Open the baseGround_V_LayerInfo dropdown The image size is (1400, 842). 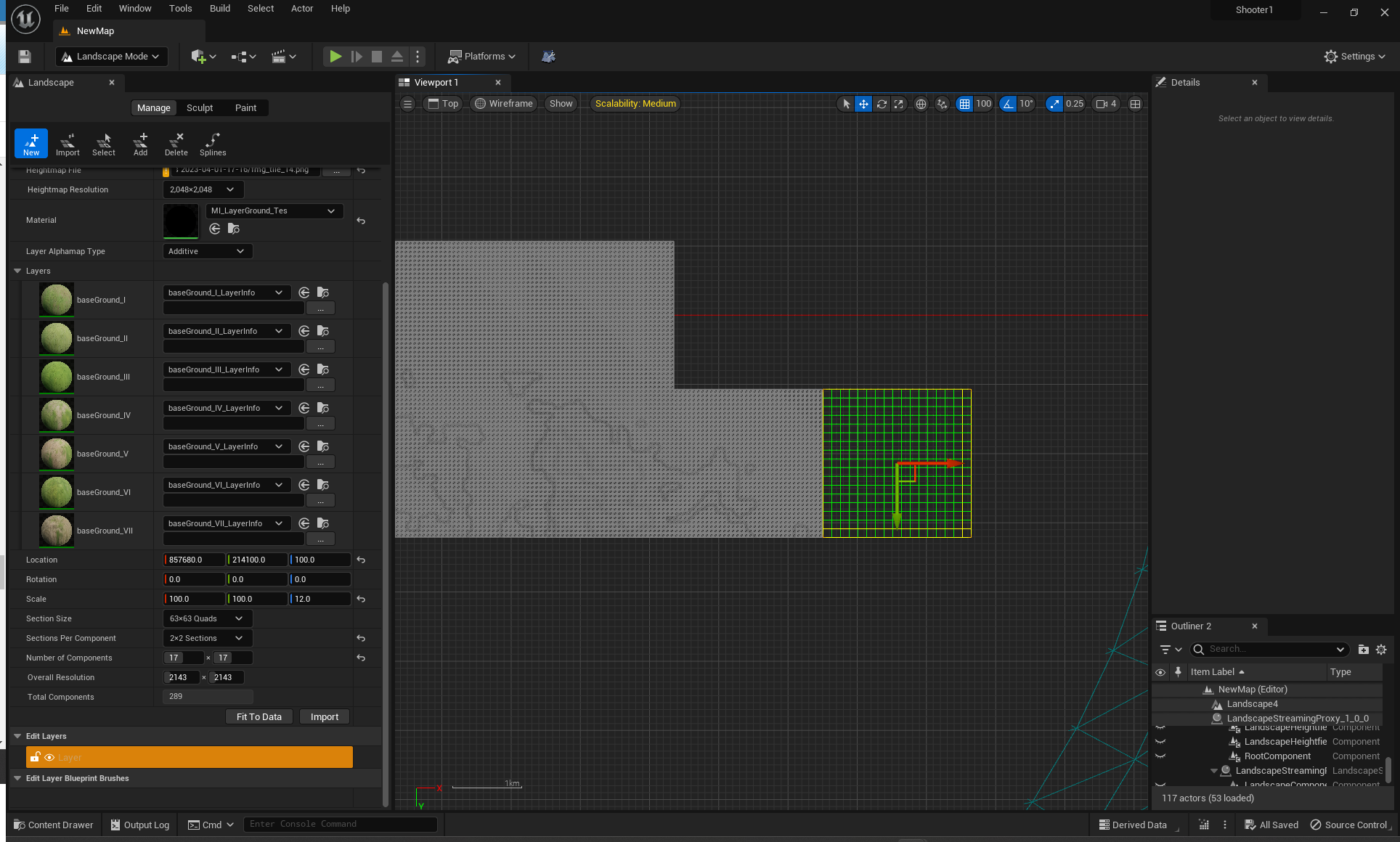point(227,446)
